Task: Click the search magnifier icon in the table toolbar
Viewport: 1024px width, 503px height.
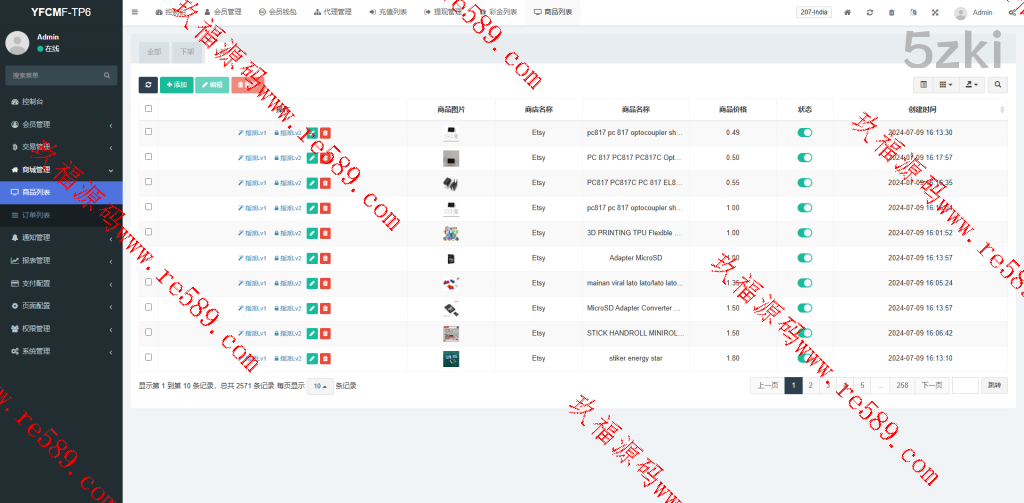Action: [997, 85]
